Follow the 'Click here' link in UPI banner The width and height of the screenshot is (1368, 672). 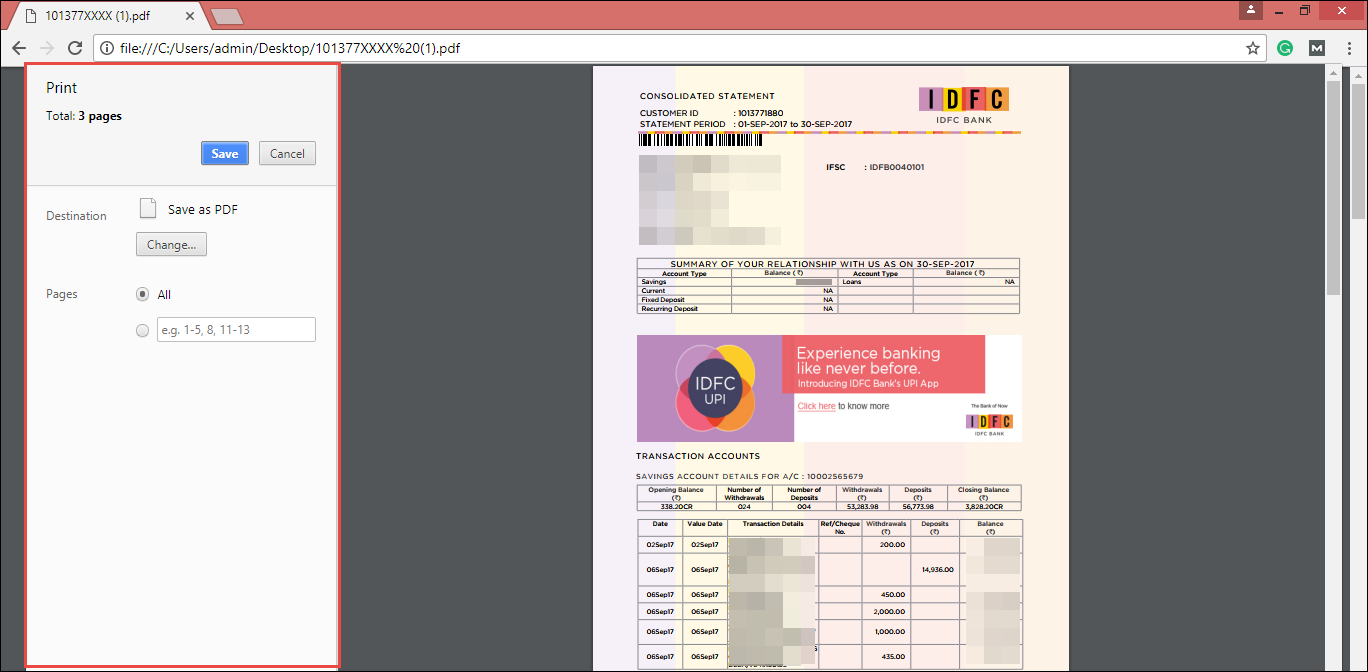816,406
